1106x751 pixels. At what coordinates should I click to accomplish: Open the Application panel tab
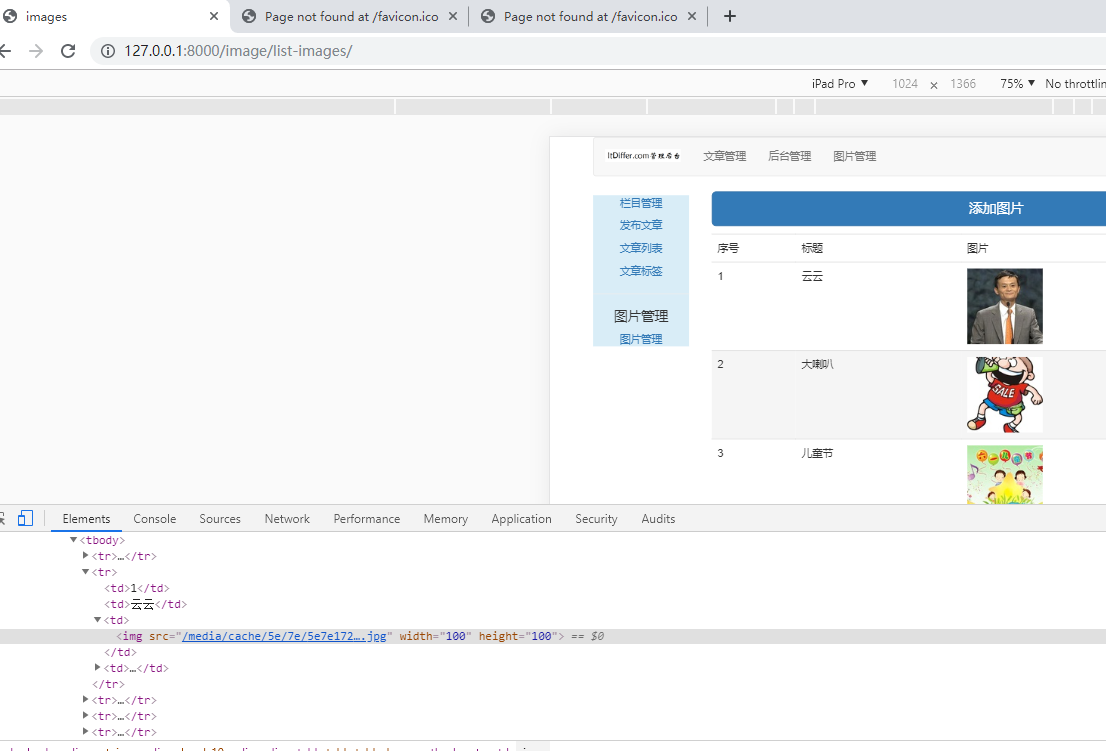coord(521,518)
